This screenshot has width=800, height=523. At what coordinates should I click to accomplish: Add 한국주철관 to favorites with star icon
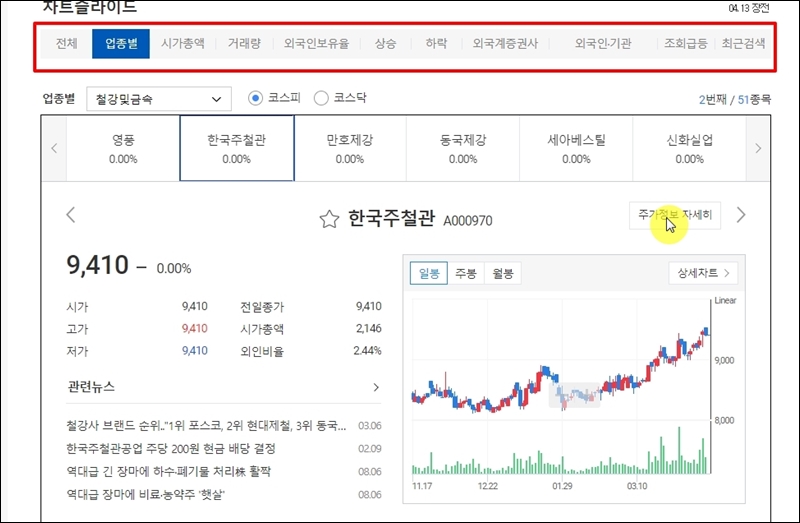[329, 219]
